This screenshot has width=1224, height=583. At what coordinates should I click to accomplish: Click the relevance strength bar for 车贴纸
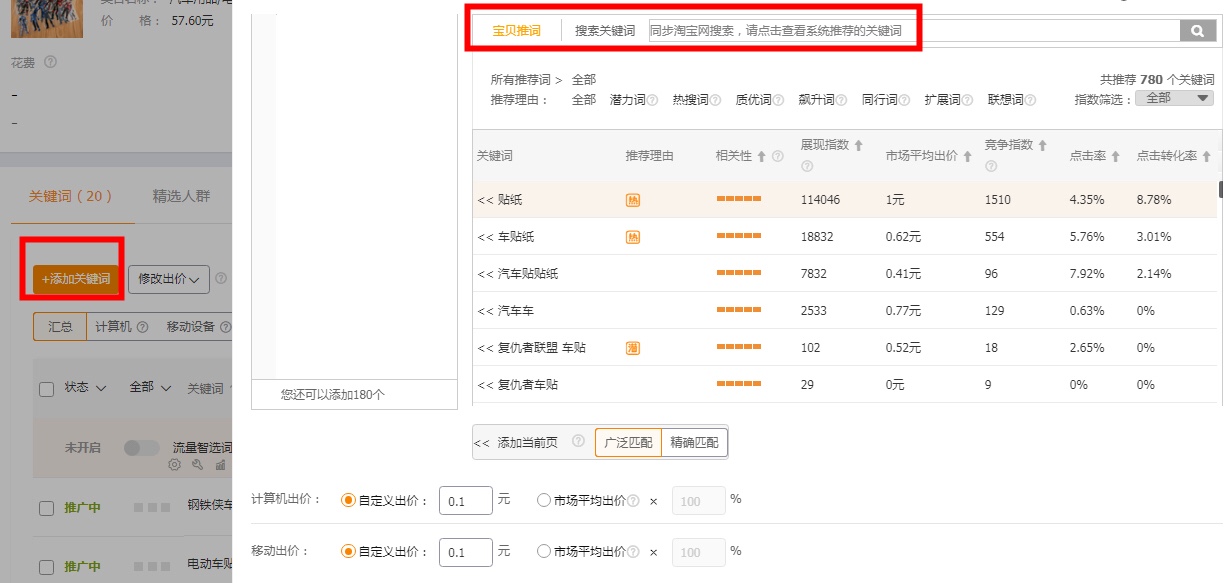[x=740, y=236]
